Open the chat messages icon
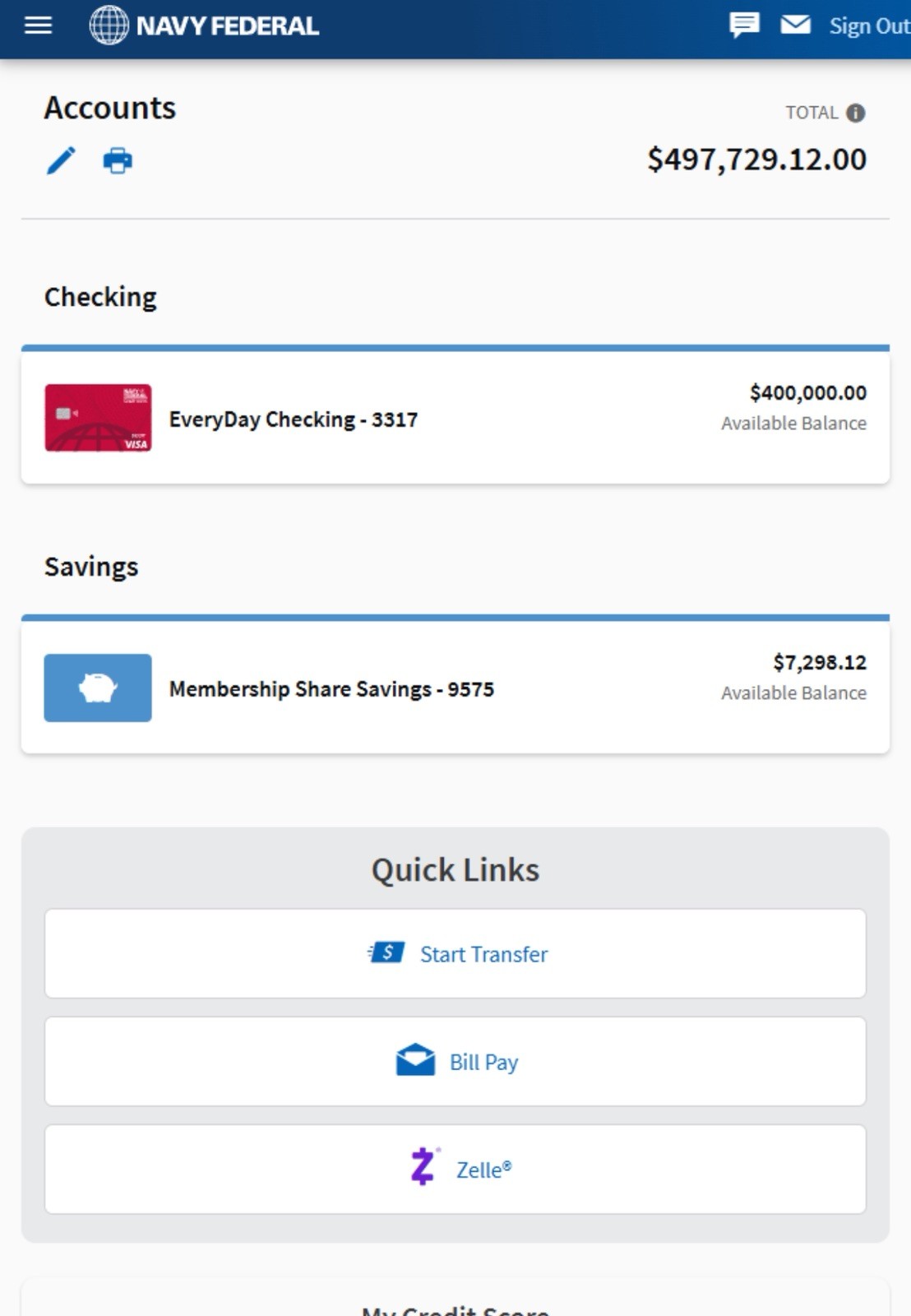The height and width of the screenshot is (1316, 911). pos(744,25)
